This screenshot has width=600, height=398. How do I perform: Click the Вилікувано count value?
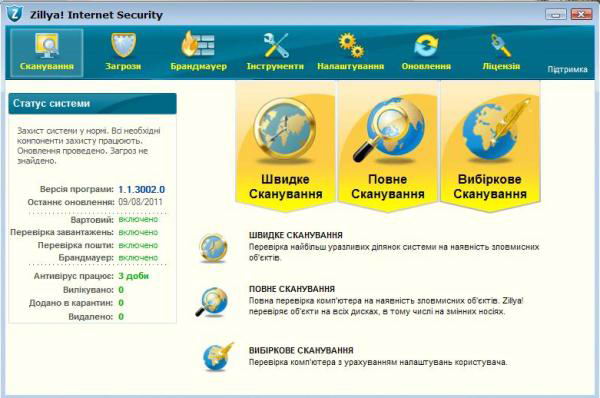pyautogui.click(x=121, y=290)
